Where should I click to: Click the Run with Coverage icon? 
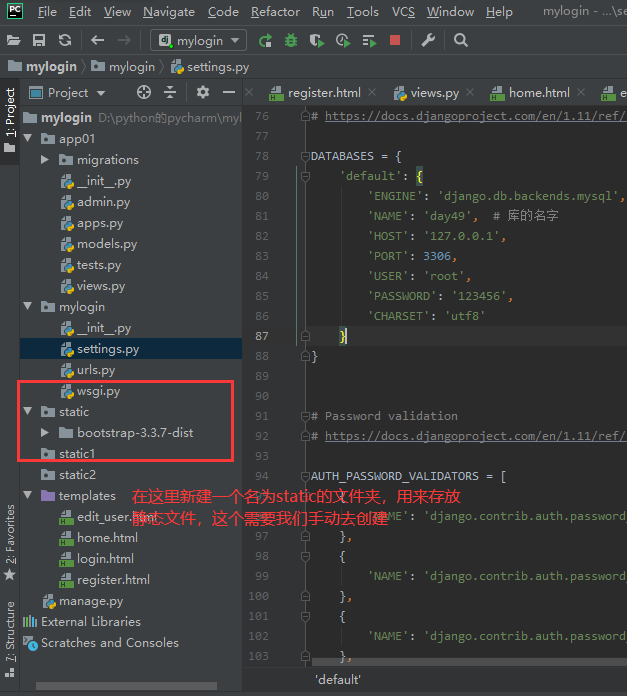click(317, 41)
